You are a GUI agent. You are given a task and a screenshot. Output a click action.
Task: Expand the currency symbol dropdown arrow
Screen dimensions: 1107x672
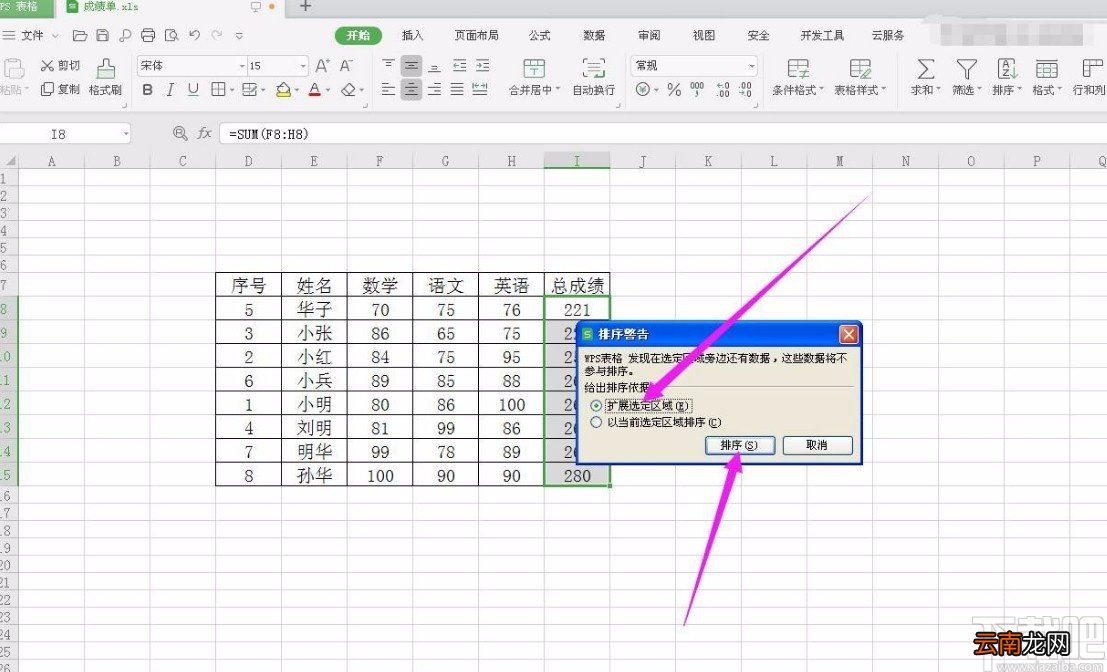tap(656, 90)
